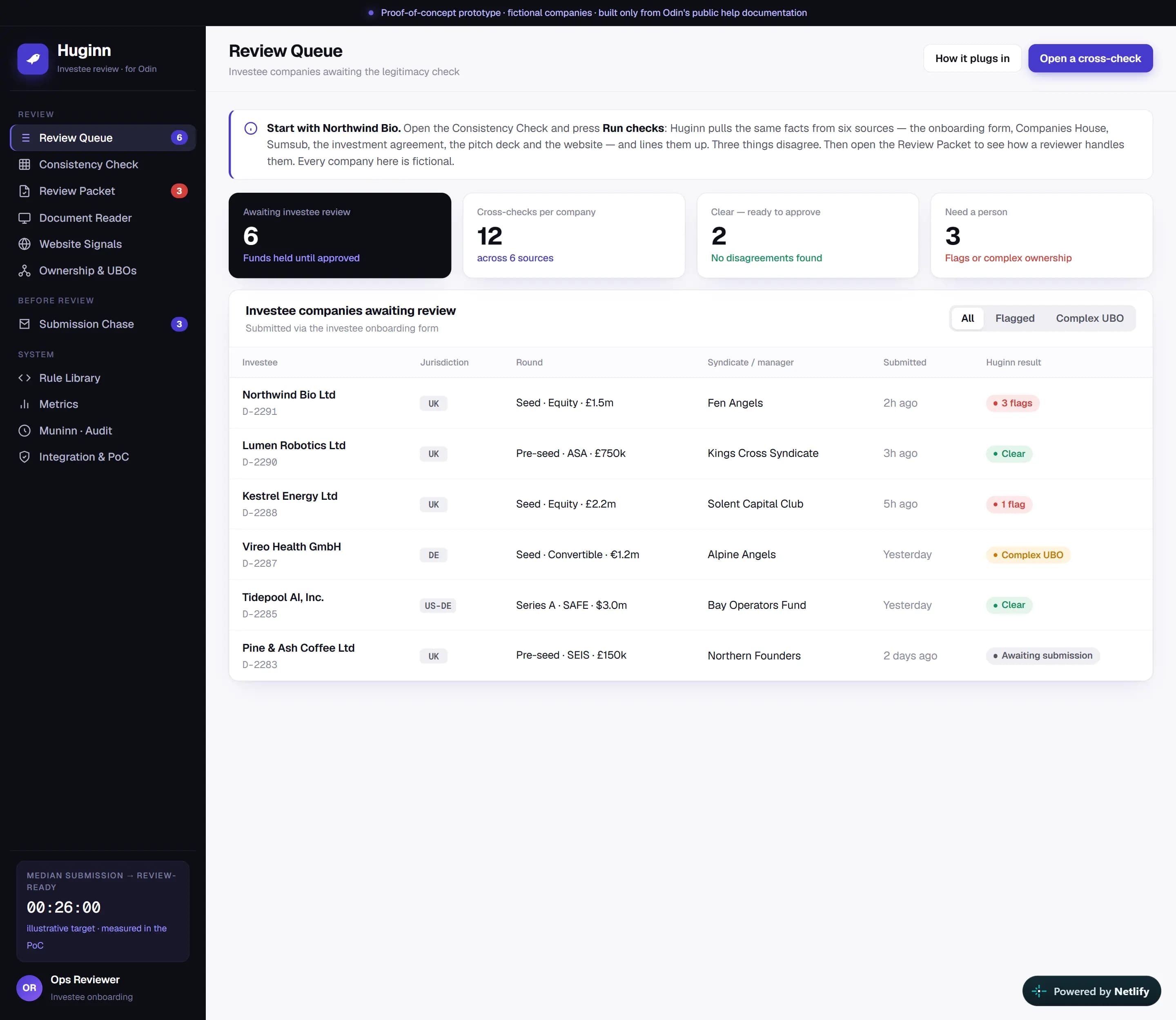Open the Ops Reviewer profile
This screenshot has height=1020, width=1176.
tap(103, 988)
